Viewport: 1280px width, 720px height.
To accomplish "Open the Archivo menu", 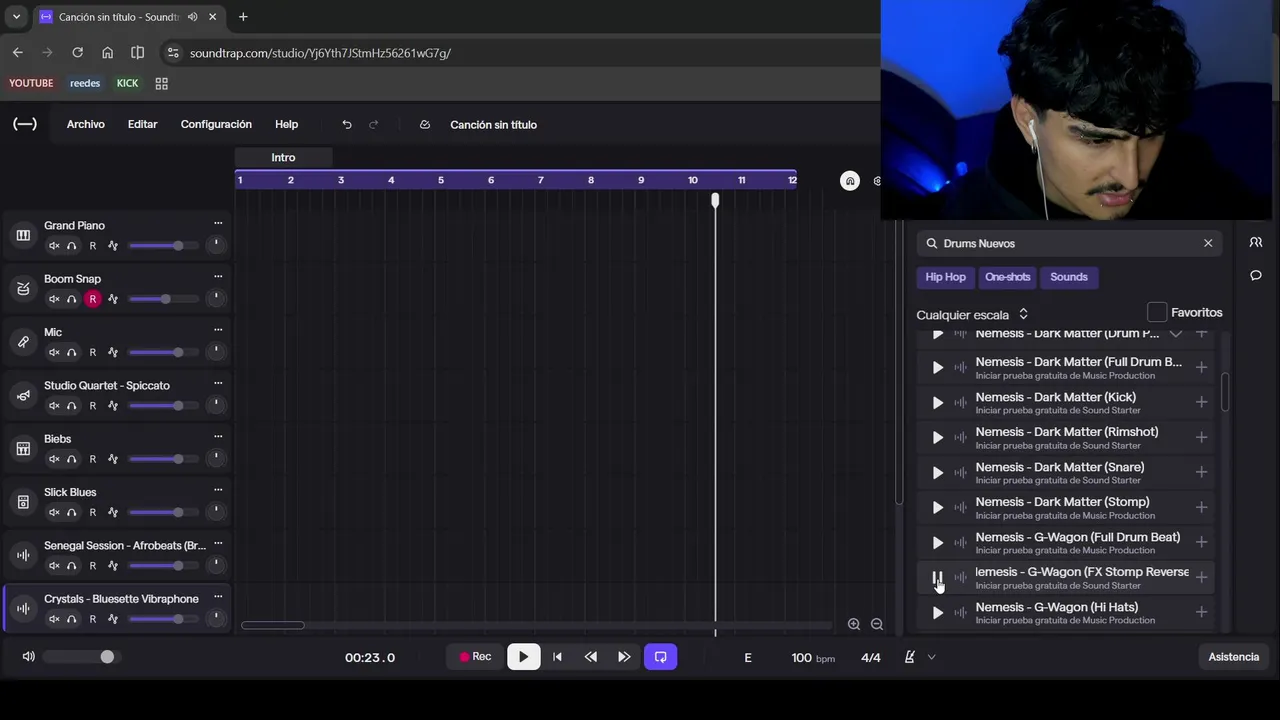I will tap(86, 124).
